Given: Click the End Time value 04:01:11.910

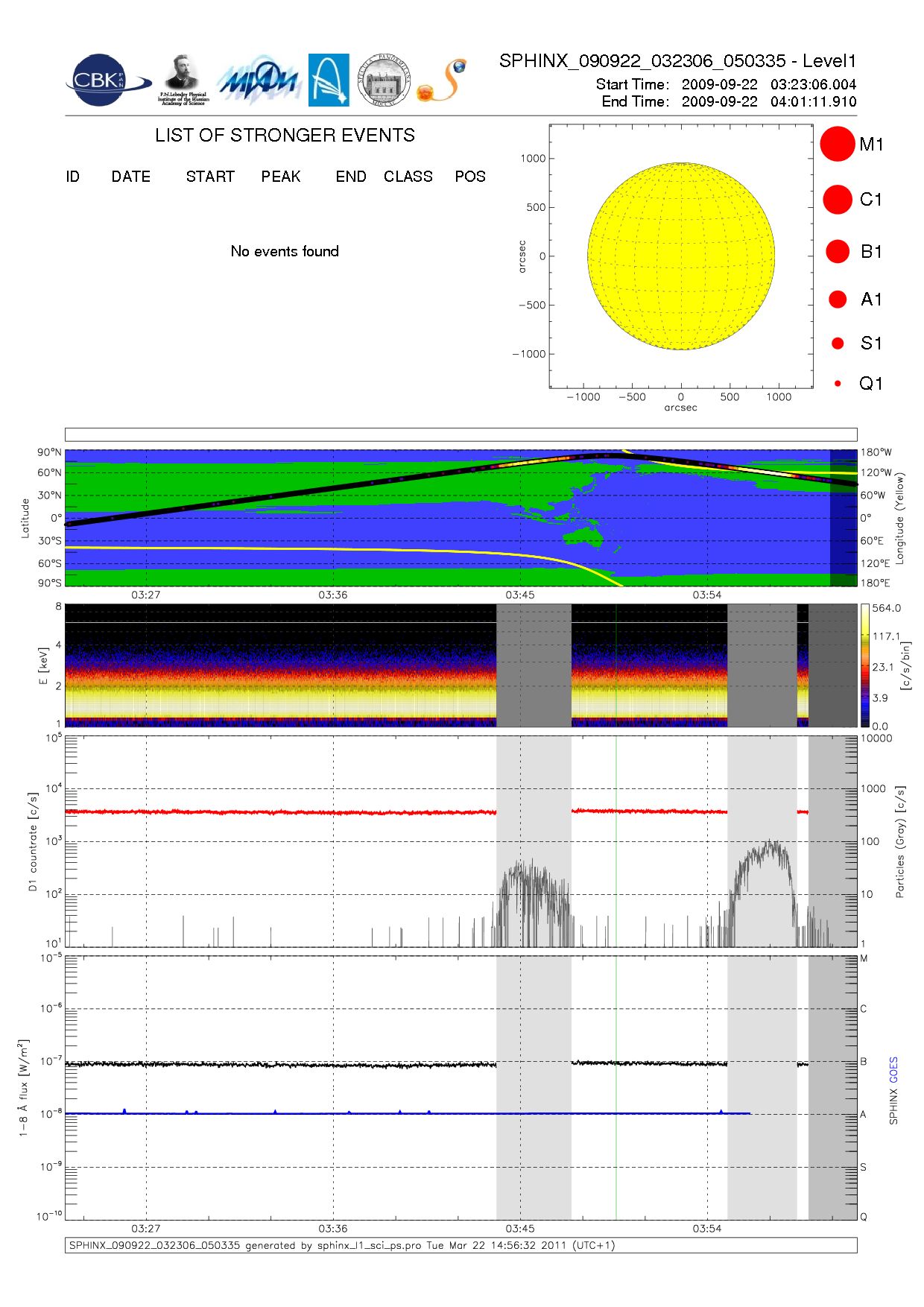Looking at the screenshot, I should pyautogui.click(x=813, y=101).
